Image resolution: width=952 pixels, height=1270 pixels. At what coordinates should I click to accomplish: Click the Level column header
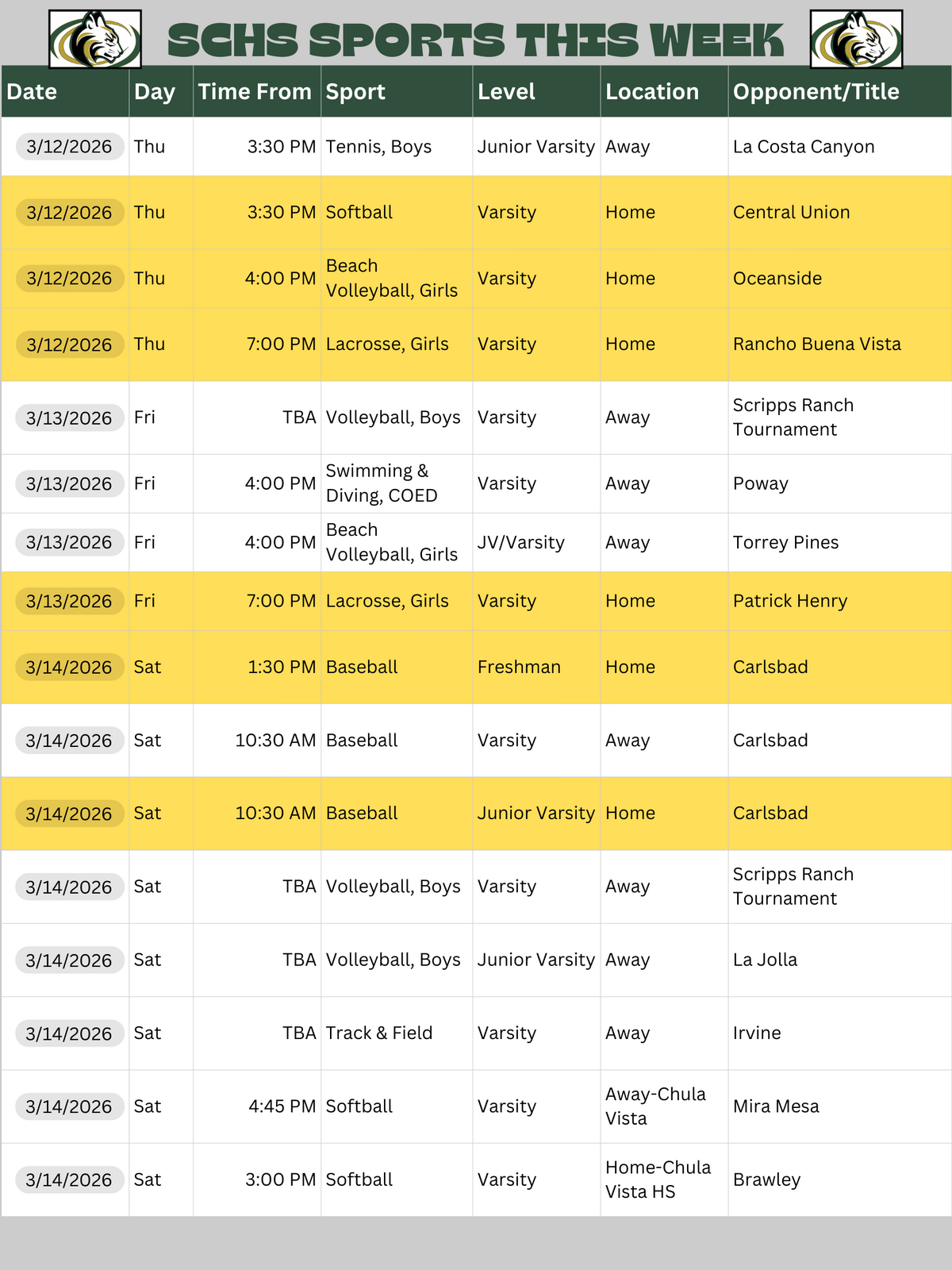click(506, 92)
